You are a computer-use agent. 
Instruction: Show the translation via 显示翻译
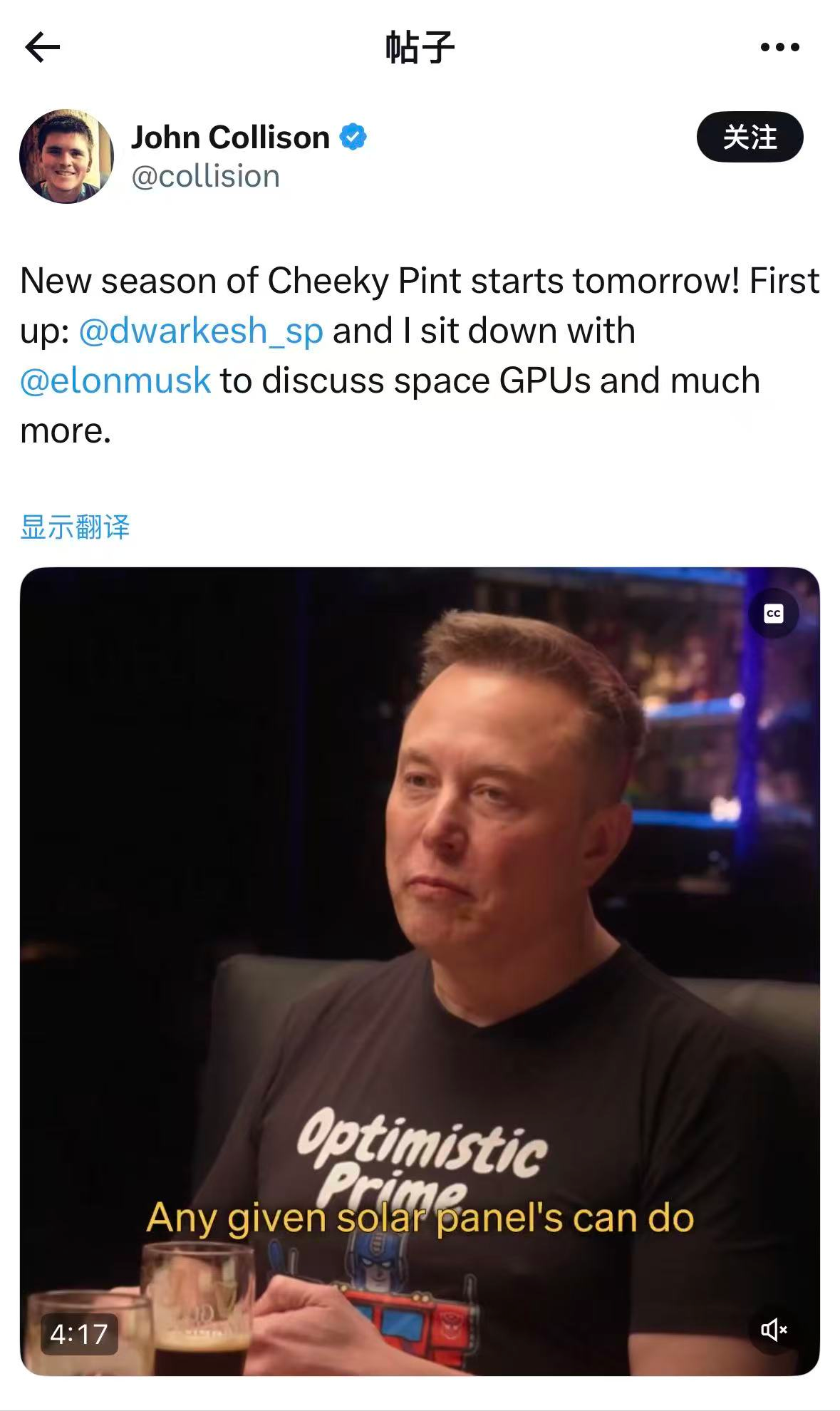point(75,527)
